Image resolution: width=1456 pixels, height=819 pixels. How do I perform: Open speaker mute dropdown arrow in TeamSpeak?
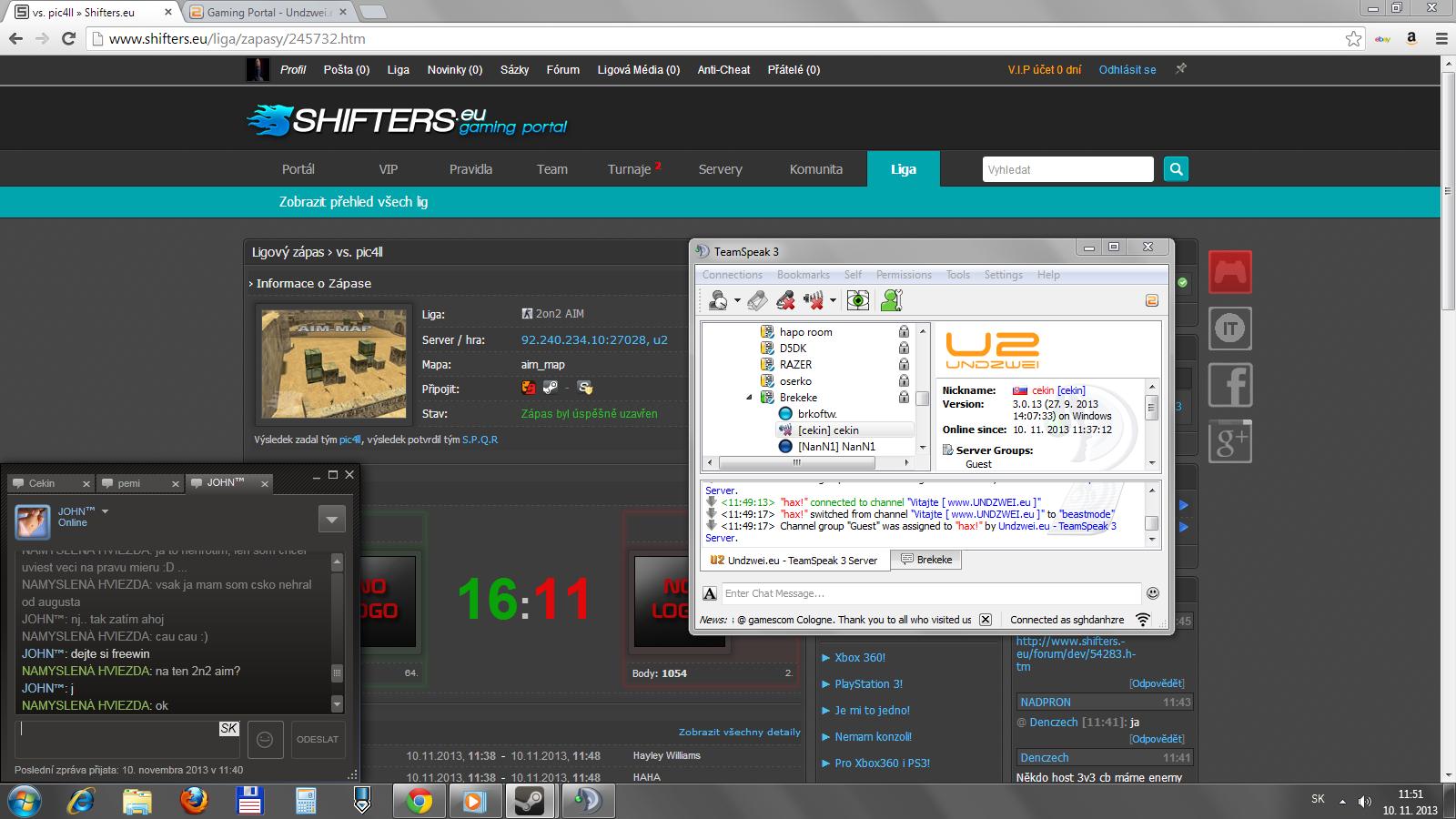[x=833, y=301]
